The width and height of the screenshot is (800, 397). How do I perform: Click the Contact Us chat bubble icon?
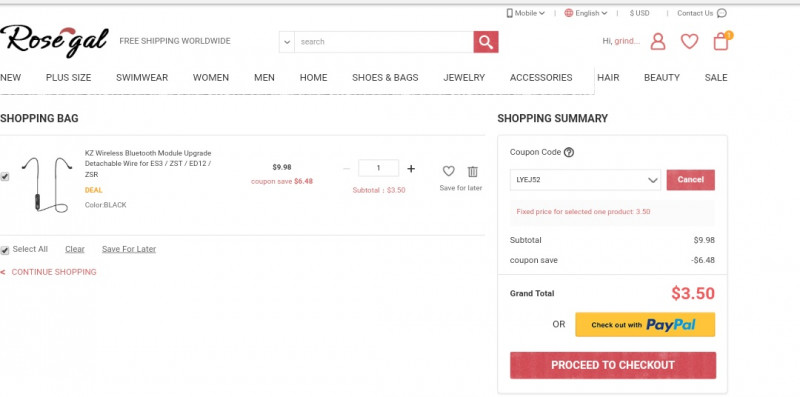click(721, 13)
